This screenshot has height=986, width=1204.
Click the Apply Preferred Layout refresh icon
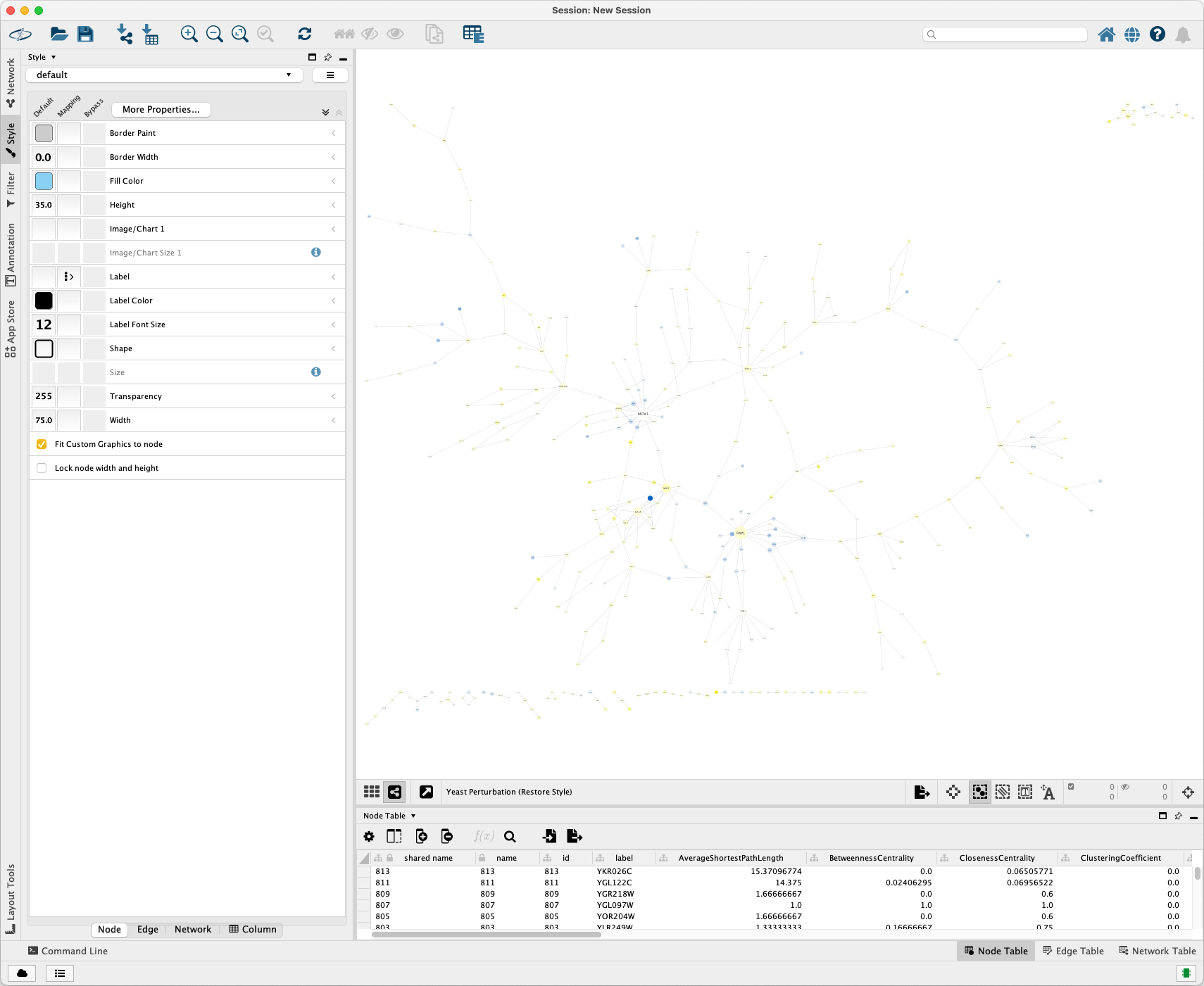[x=305, y=34]
